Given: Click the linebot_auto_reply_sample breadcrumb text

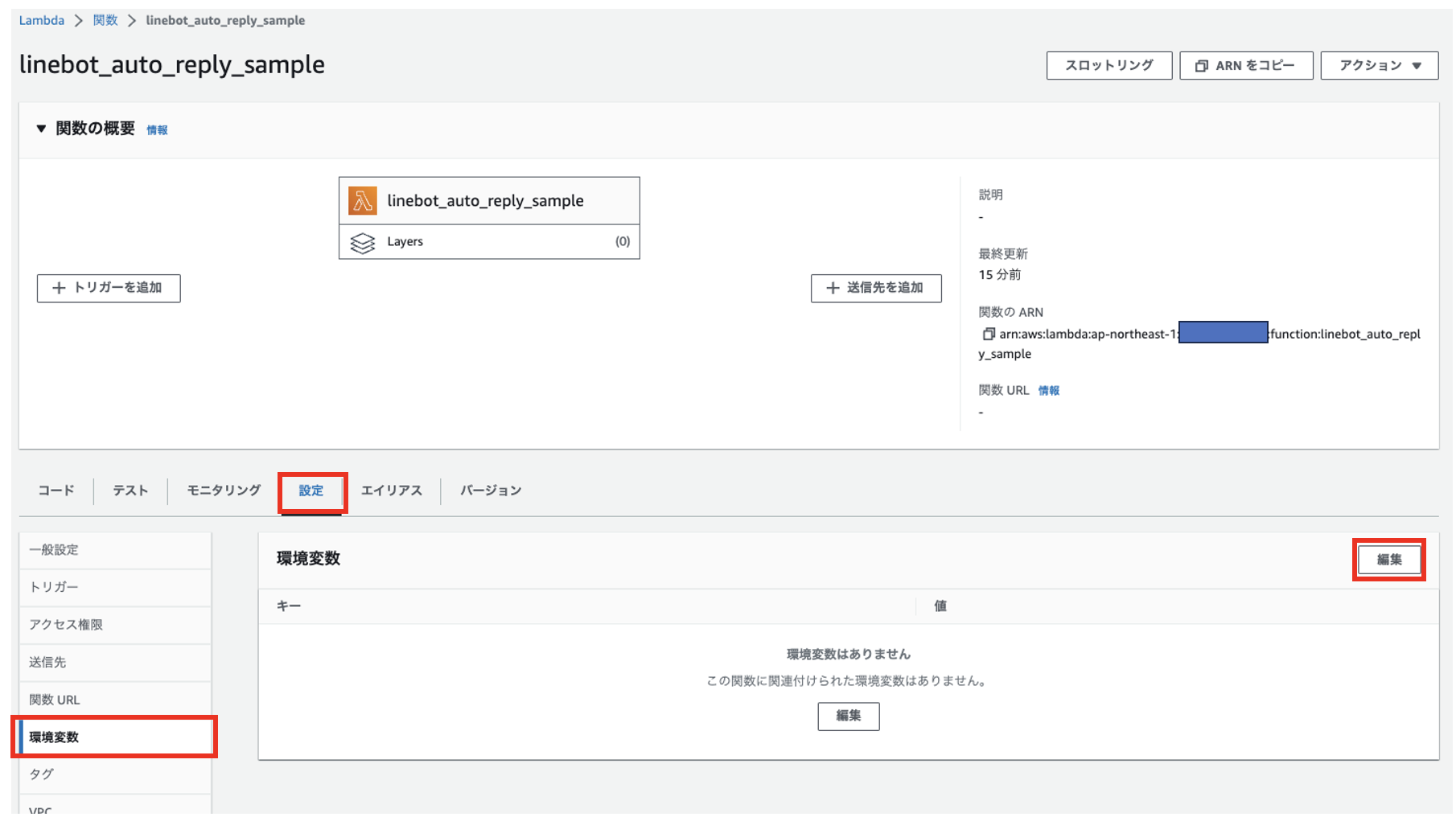Looking at the screenshot, I should coord(225,20).
